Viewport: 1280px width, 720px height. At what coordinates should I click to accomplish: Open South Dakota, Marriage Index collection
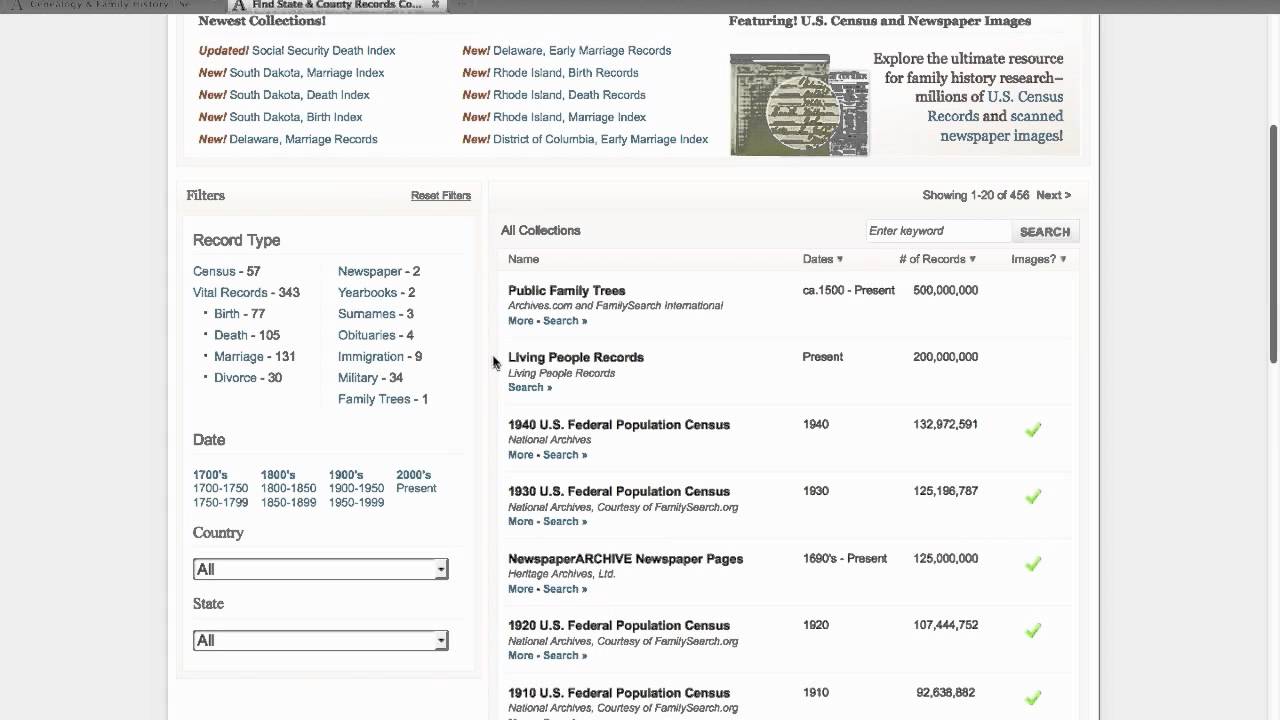(x=307, y=73)
